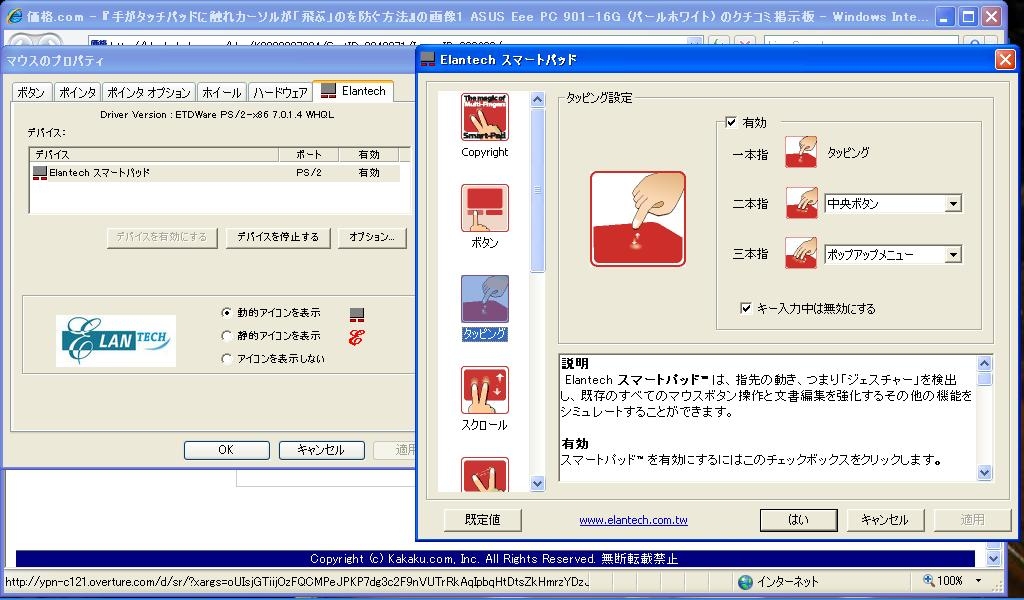
Task: Open the 100% zoom level dropdown arrow
Action: click(978, 580)
